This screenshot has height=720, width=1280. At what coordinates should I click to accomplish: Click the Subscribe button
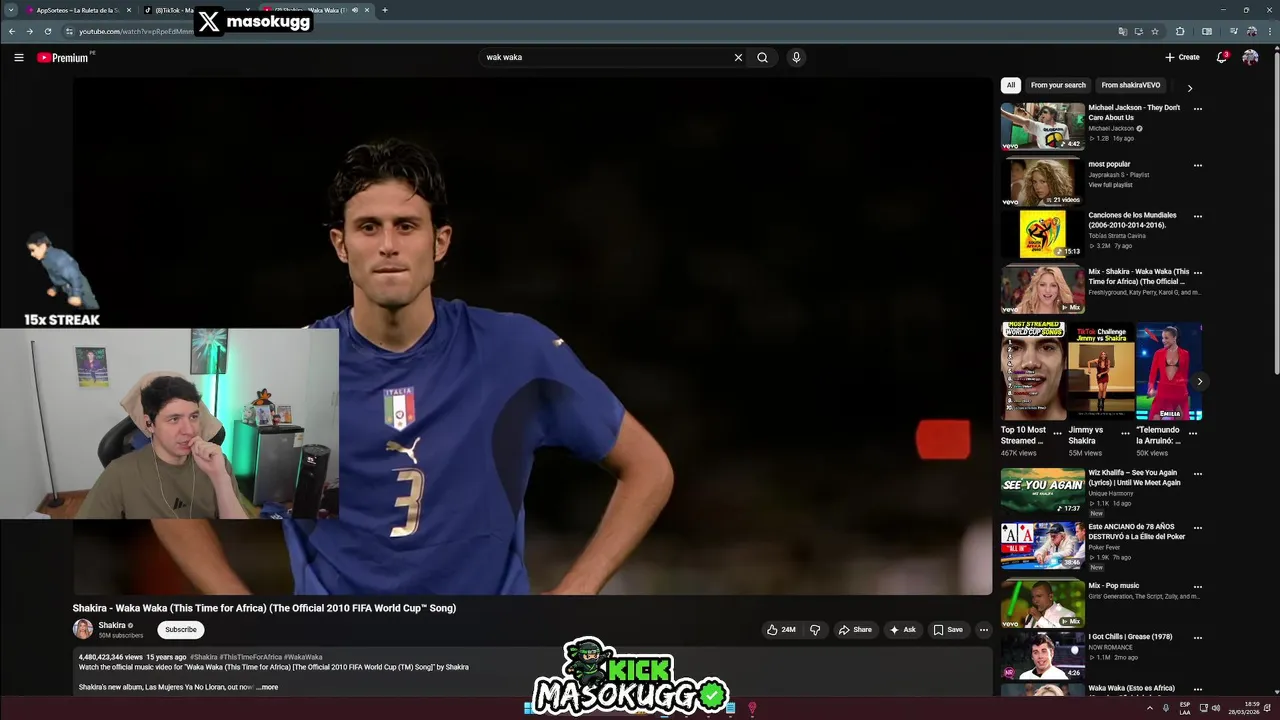coord(181,630)
